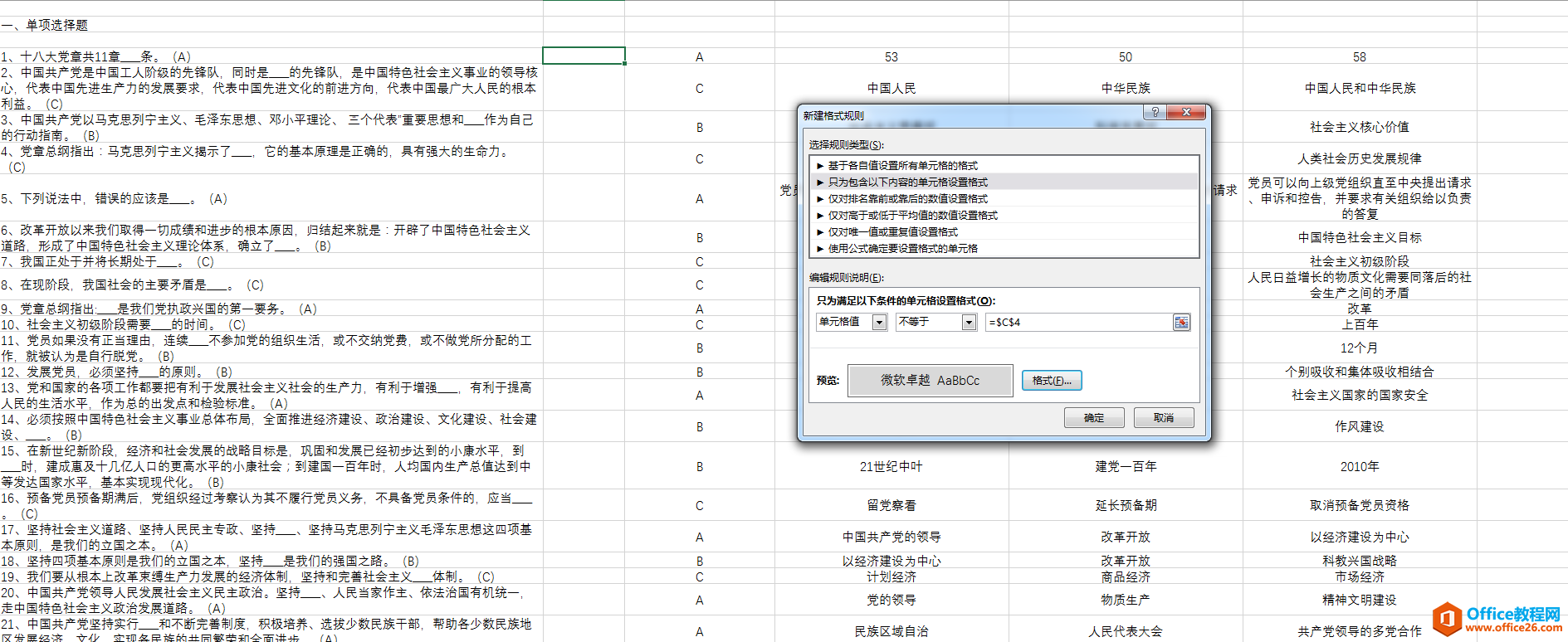Click the 格式(F)... button
The height and width of the screenshot is (642, 1568).
tap(1052, 381)
